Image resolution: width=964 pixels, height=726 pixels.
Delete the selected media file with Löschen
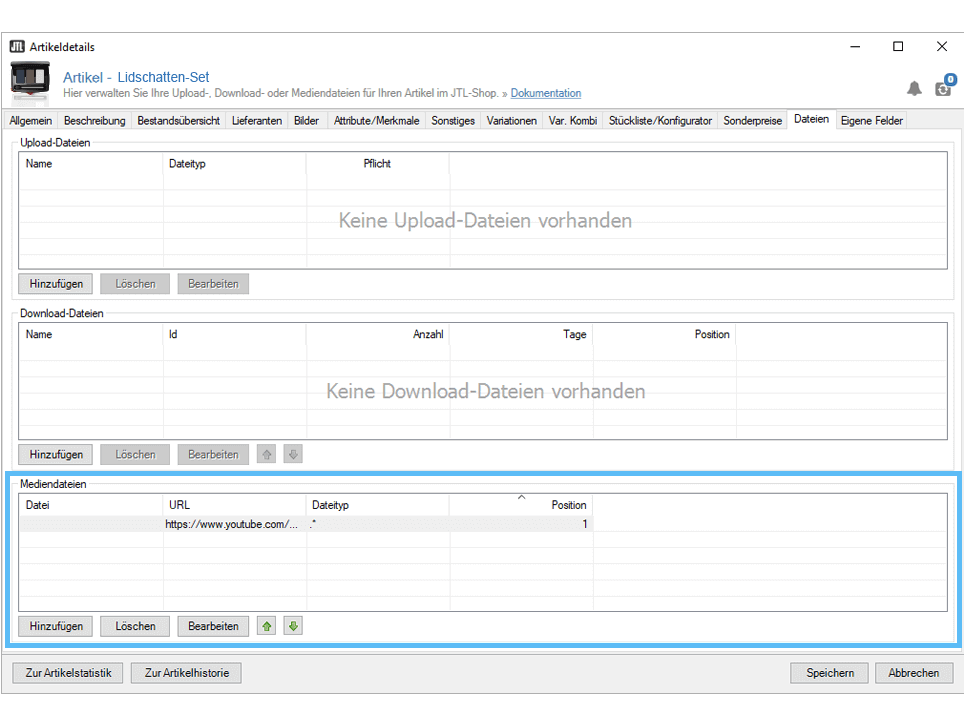(135, 626)
